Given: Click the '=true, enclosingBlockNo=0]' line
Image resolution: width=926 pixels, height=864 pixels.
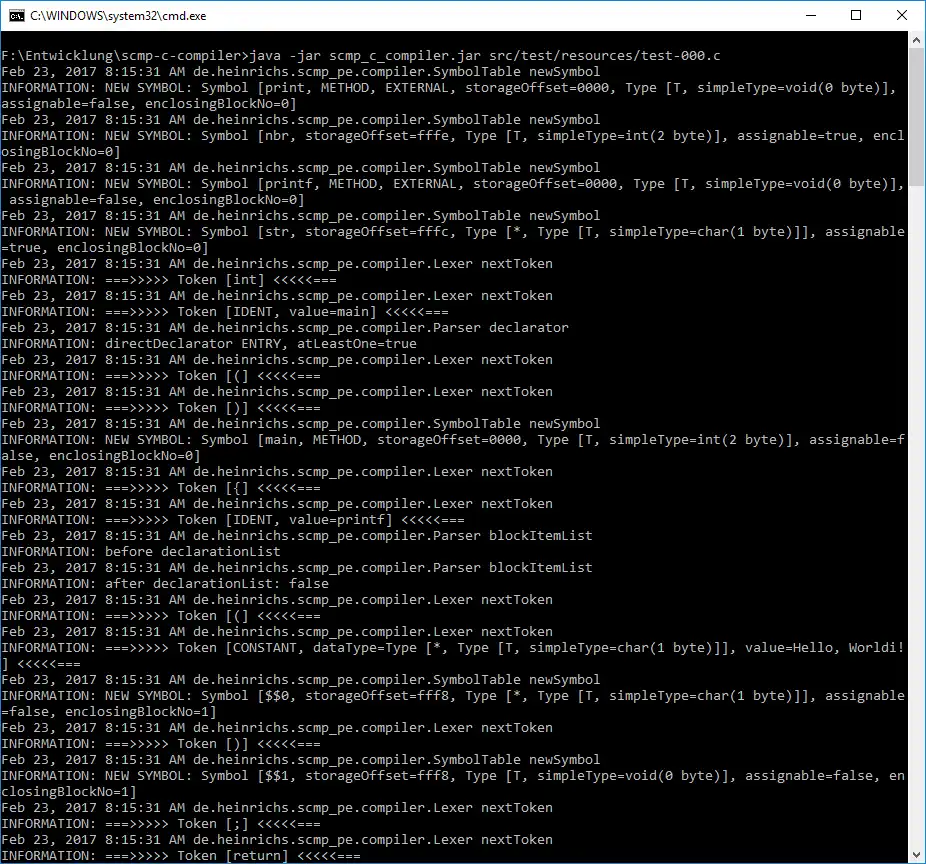Looking at the screenshot, I should pyautogui.click(x=105, y=247).
